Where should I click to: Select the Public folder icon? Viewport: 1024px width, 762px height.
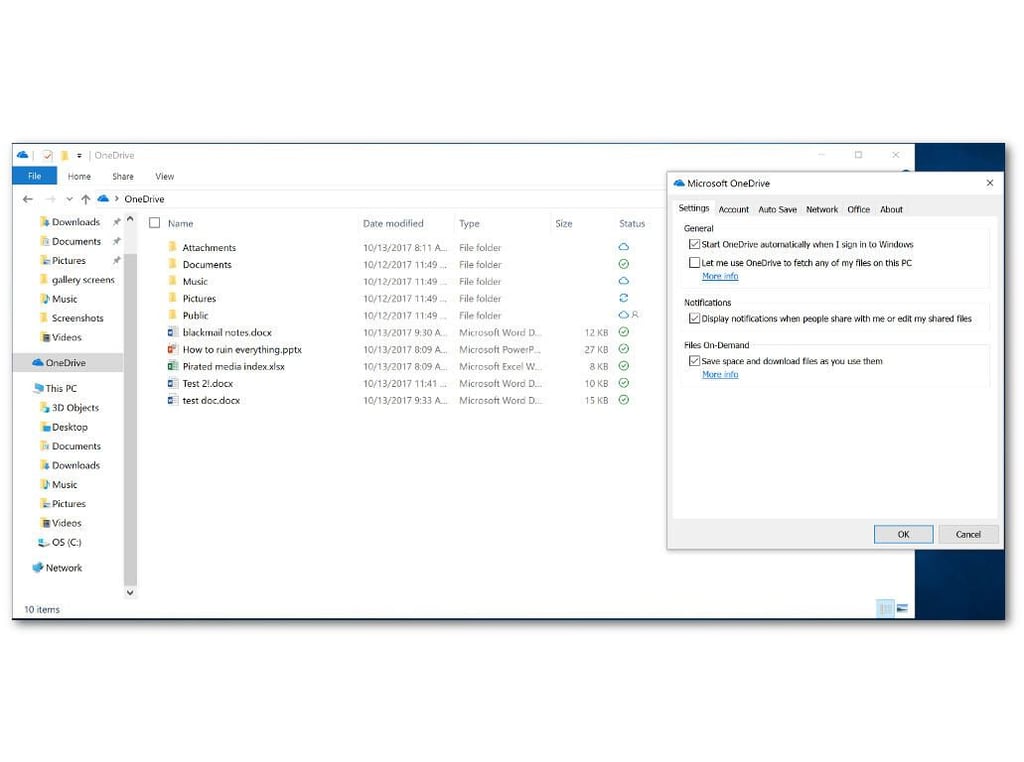(x=172, y=315)
